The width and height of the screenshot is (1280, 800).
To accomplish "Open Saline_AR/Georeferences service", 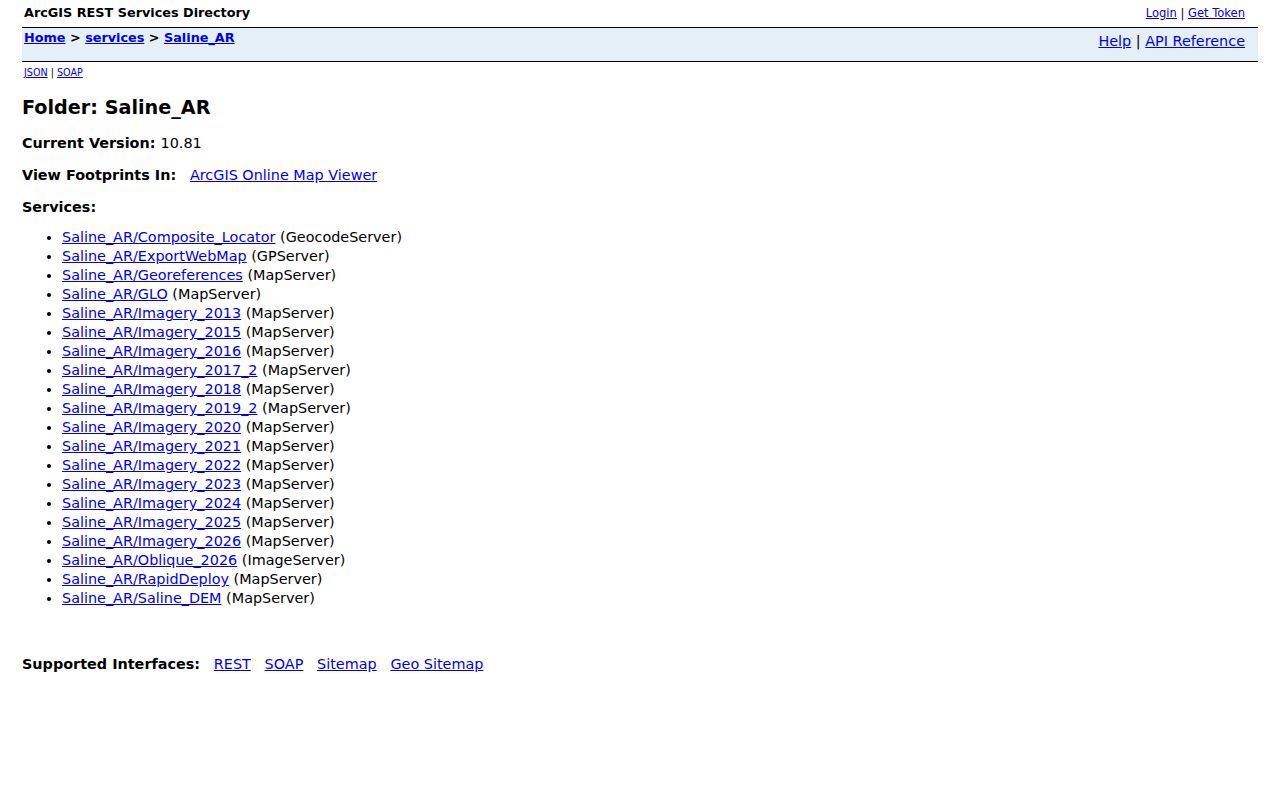I will tap(152, 275).
